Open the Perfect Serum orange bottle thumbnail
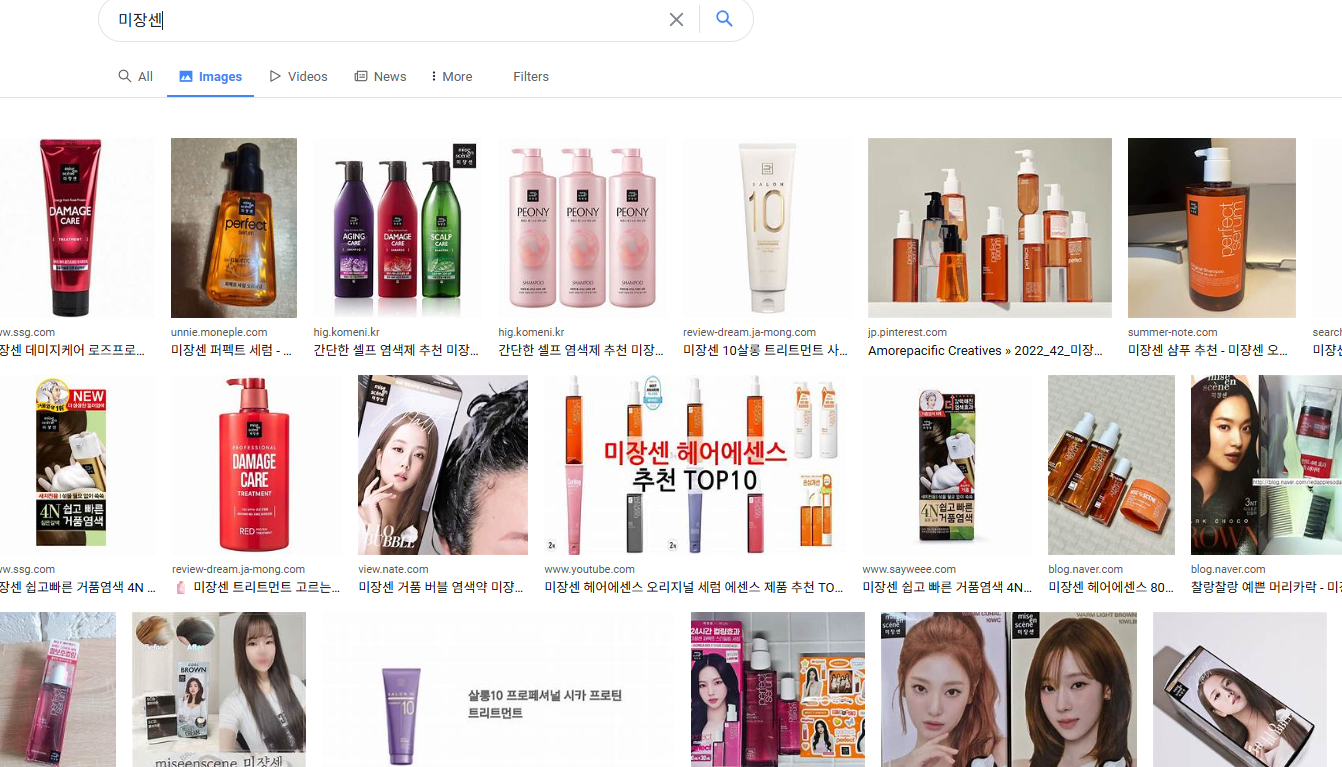 click(x=234, y=228)
